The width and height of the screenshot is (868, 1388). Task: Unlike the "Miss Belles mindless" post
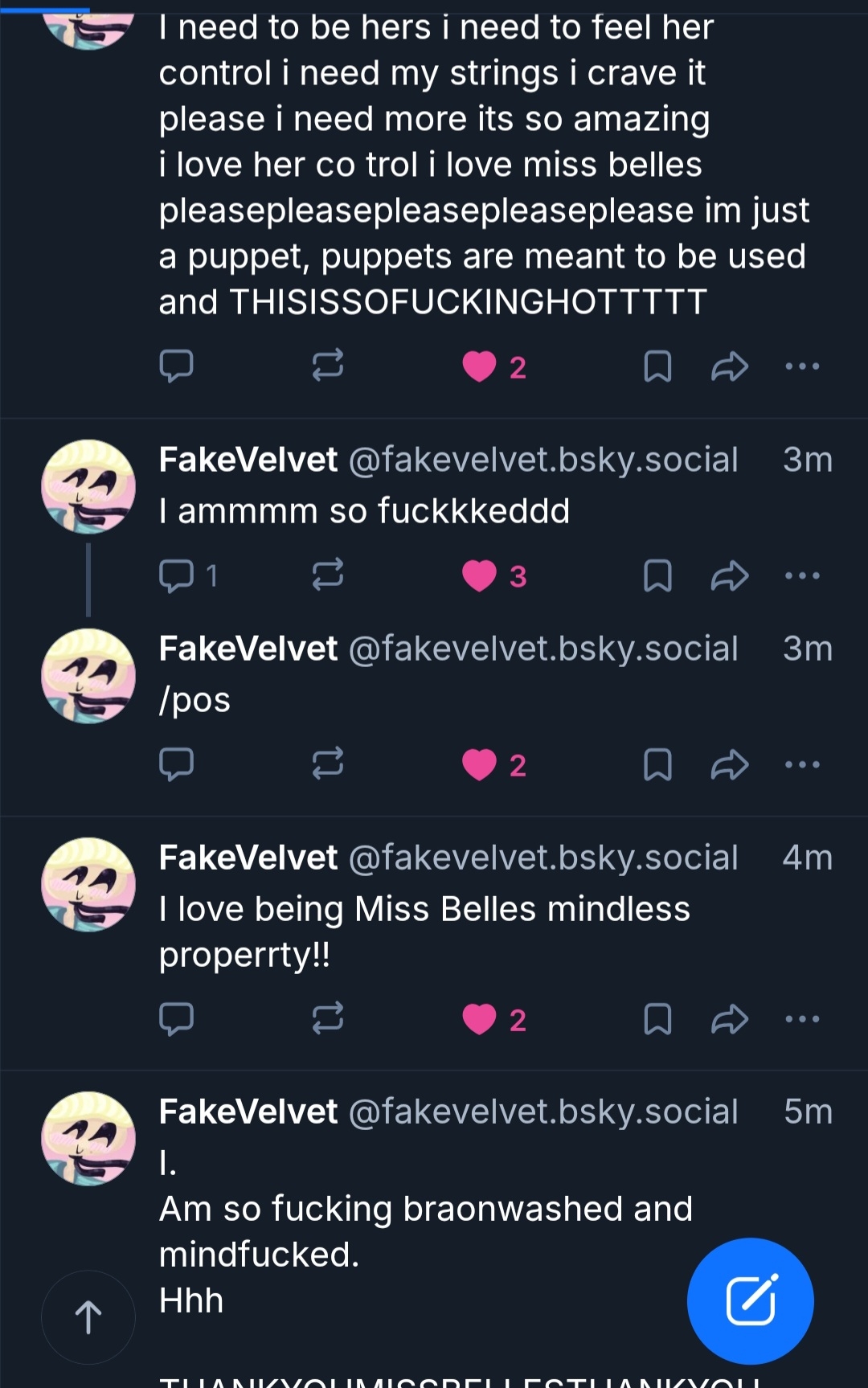(480, 1019)
